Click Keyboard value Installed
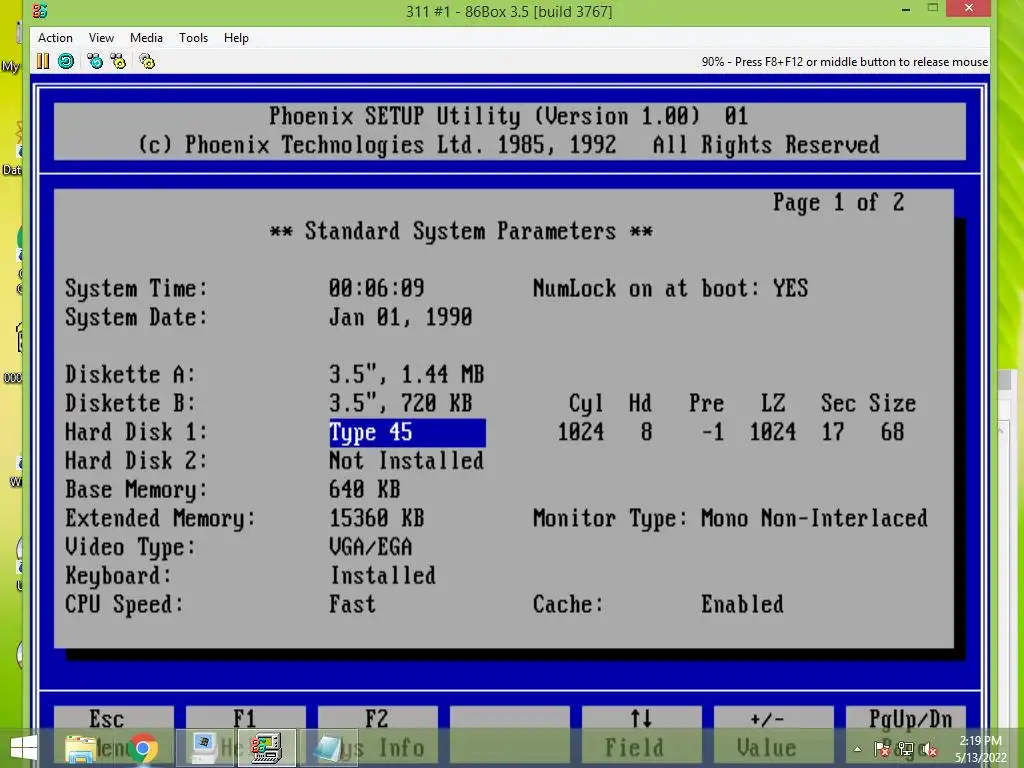This screenshot has height=768, width=1024. point(383,576)
